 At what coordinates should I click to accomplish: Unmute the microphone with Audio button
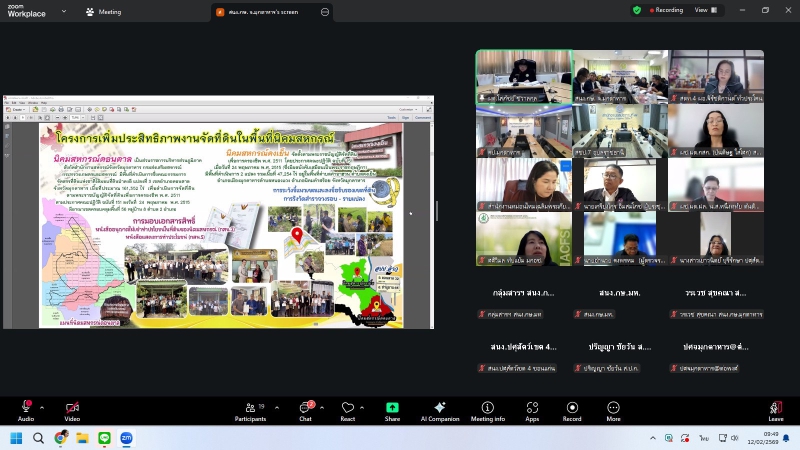coord(26,410)
